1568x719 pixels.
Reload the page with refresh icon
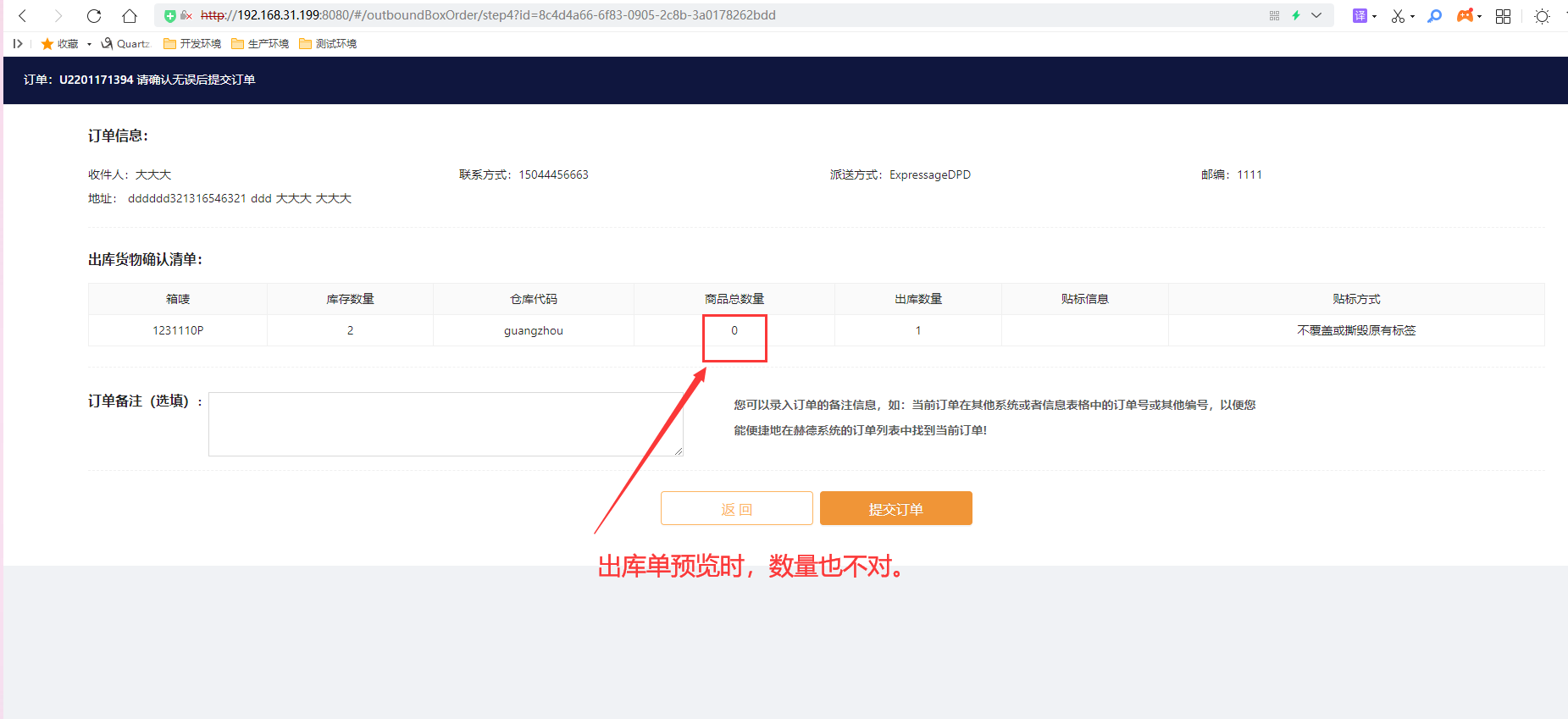94,15
